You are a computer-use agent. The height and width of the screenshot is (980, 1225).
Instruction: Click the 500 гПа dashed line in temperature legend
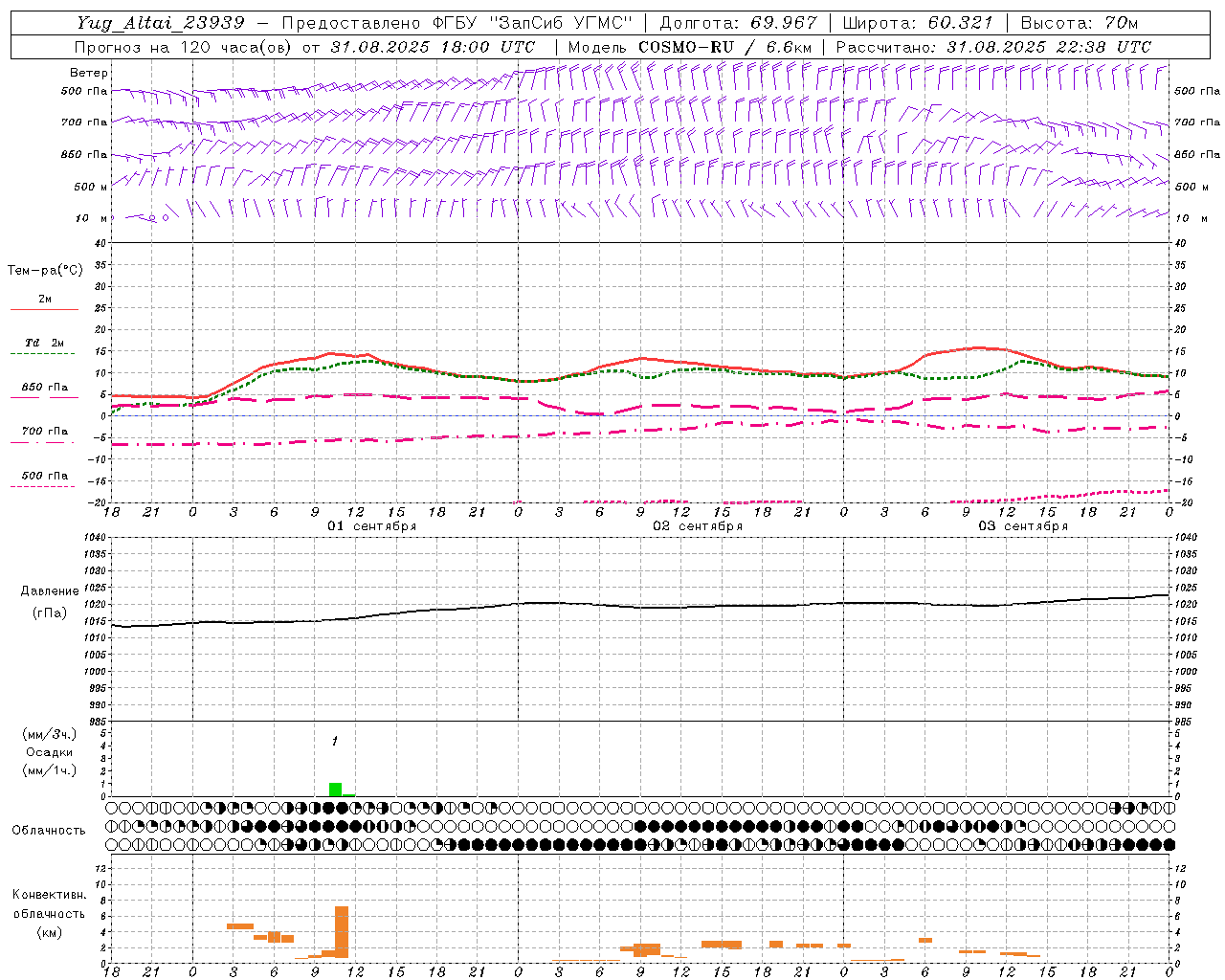(44, 487)
